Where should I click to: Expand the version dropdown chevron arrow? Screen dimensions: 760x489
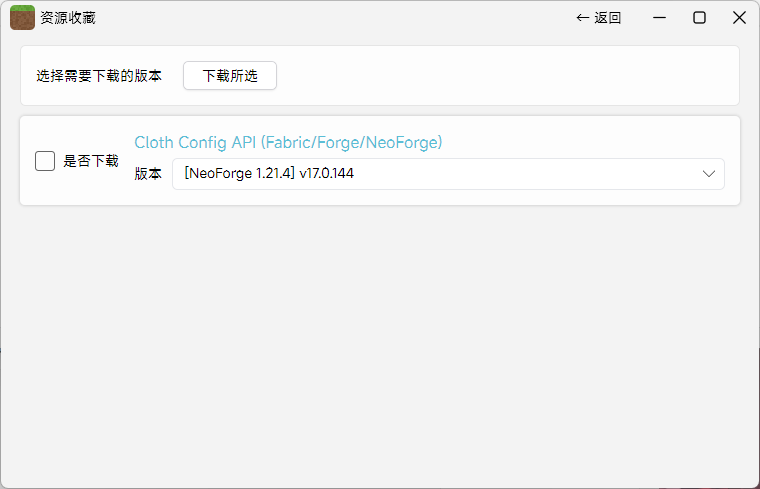[x=709, y=174]
